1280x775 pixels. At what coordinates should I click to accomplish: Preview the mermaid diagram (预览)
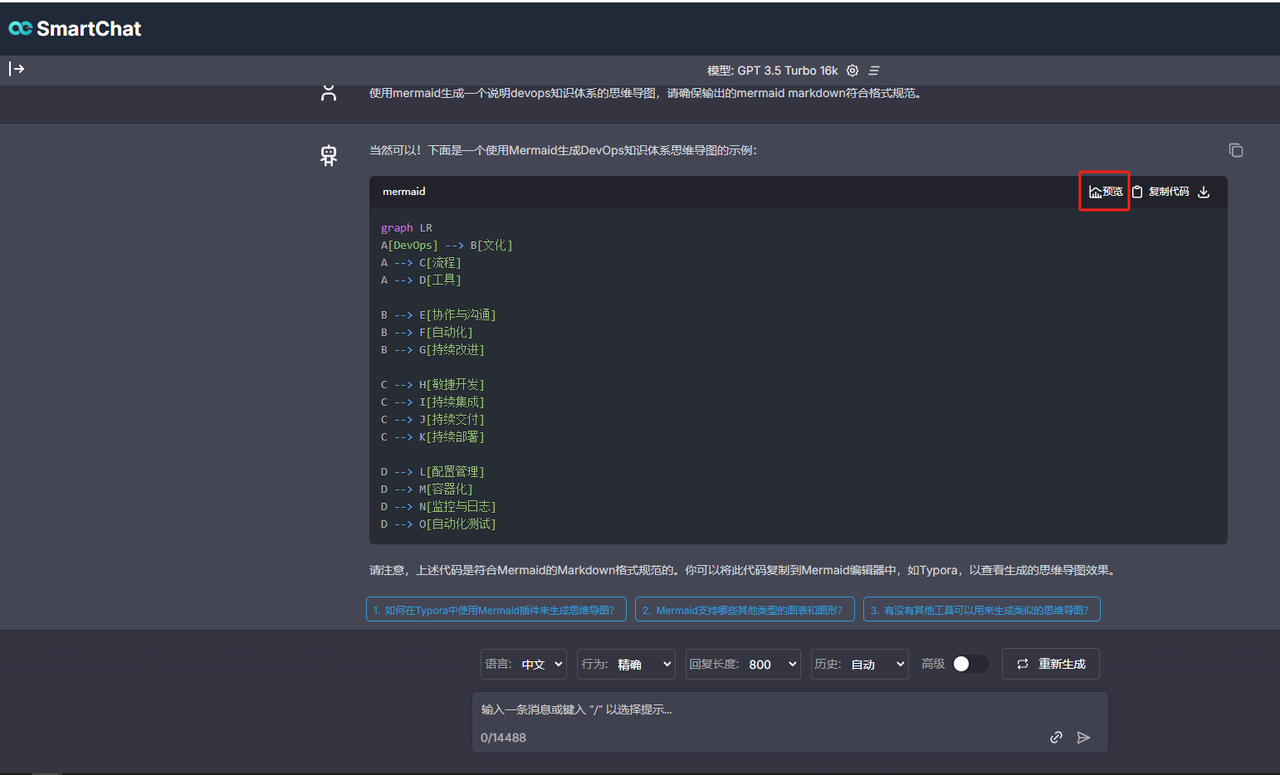coord(1105,191)
